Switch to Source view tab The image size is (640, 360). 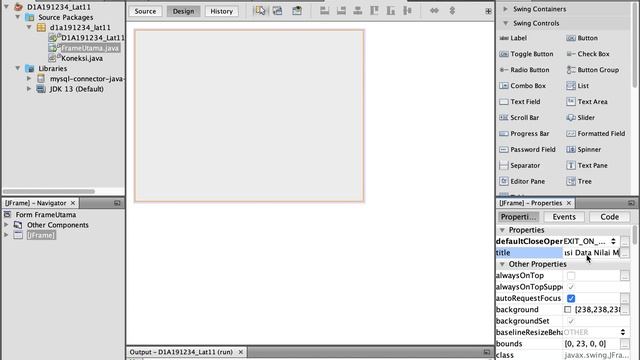coord(145,11)
